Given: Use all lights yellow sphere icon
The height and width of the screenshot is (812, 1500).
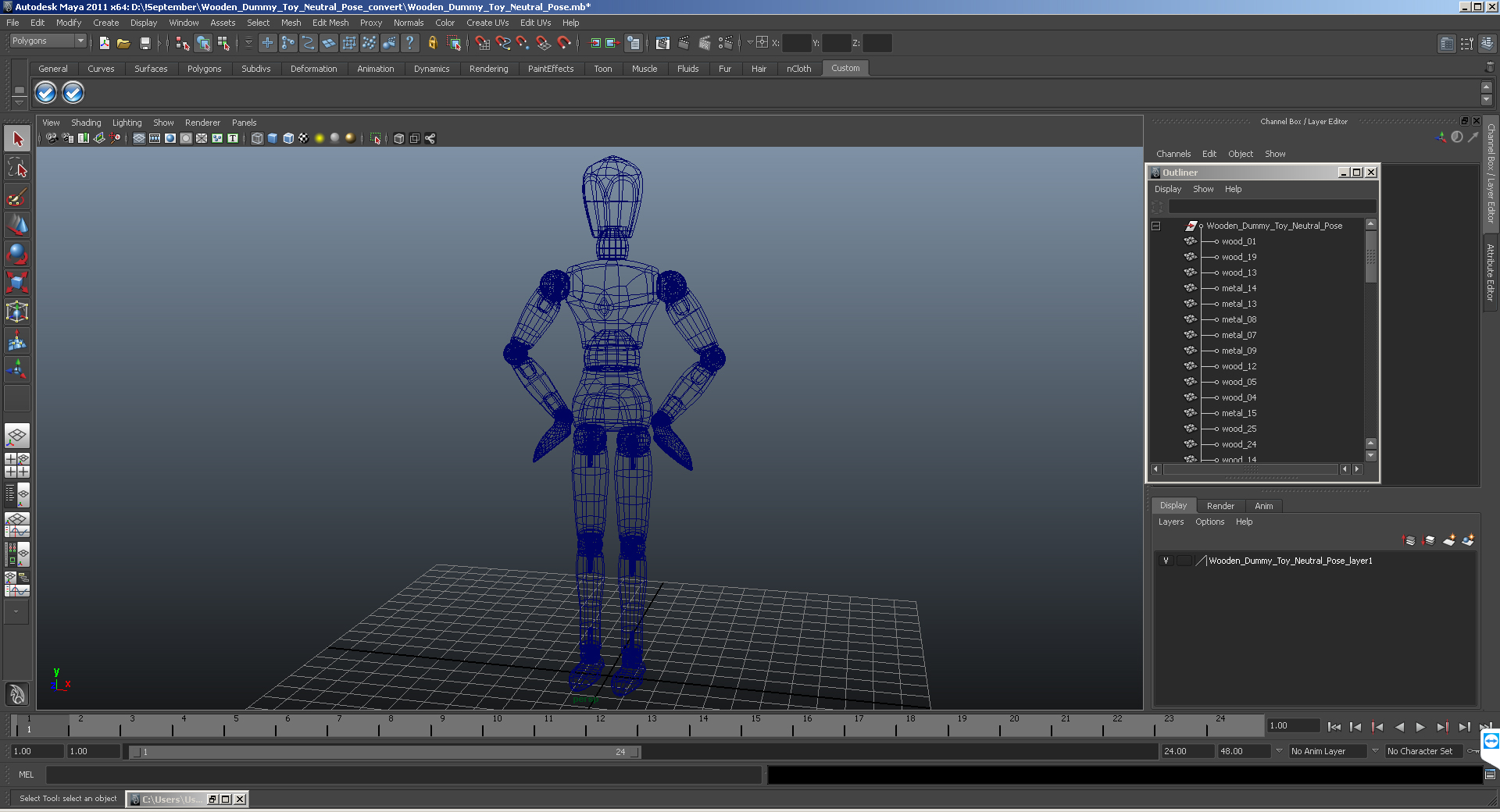Looking at the screenshot, I should point(320,138).
